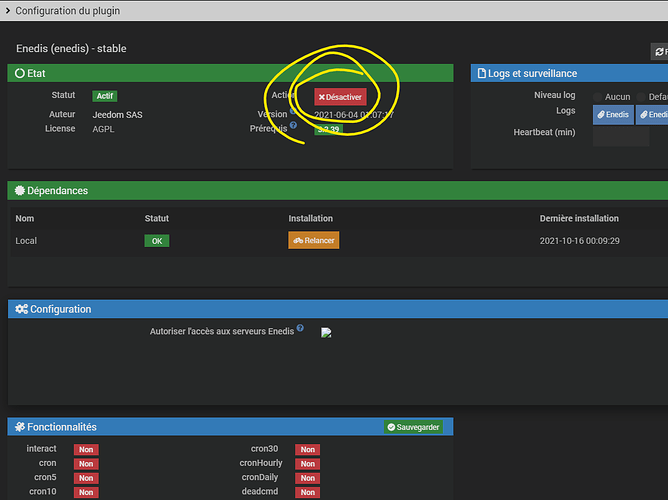Click the Configuration panel cogs icon
Image resolution: width=668 pixels, height=500 pixels.
click(21, 309)
